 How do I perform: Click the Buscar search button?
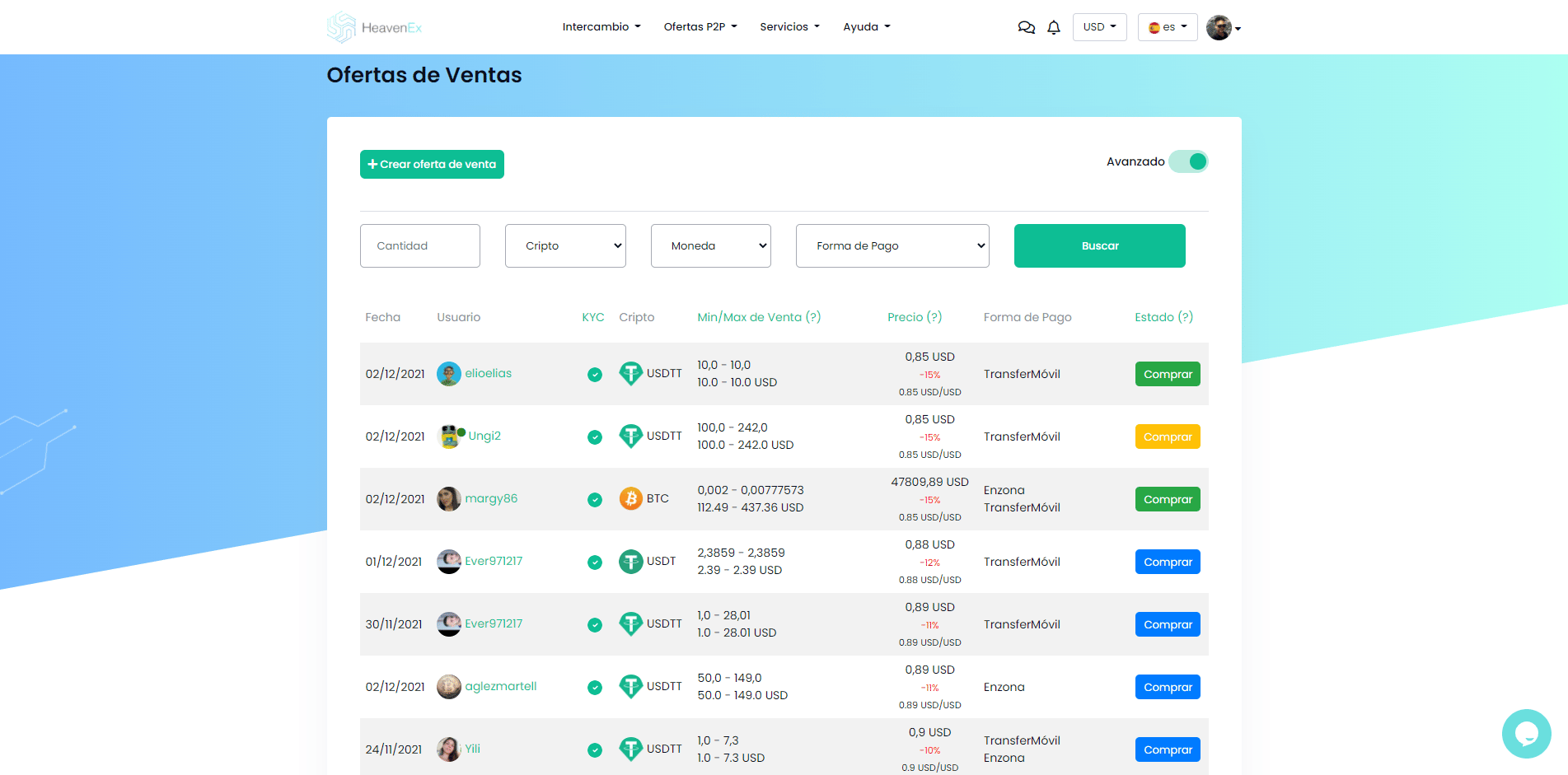(x=1100, y=245)
